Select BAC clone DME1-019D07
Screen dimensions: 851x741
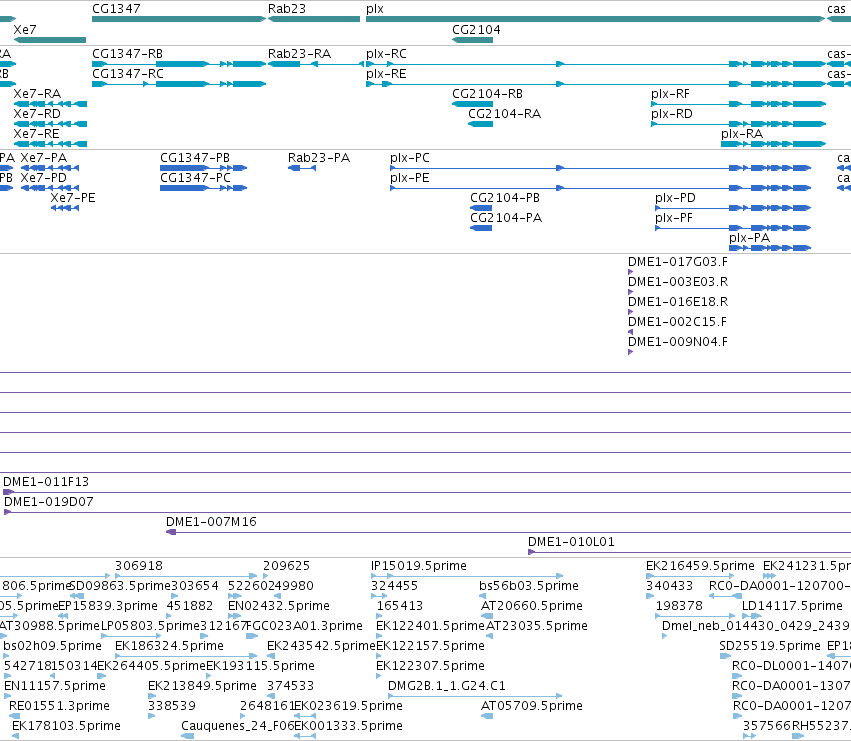[x=427, y=512]
